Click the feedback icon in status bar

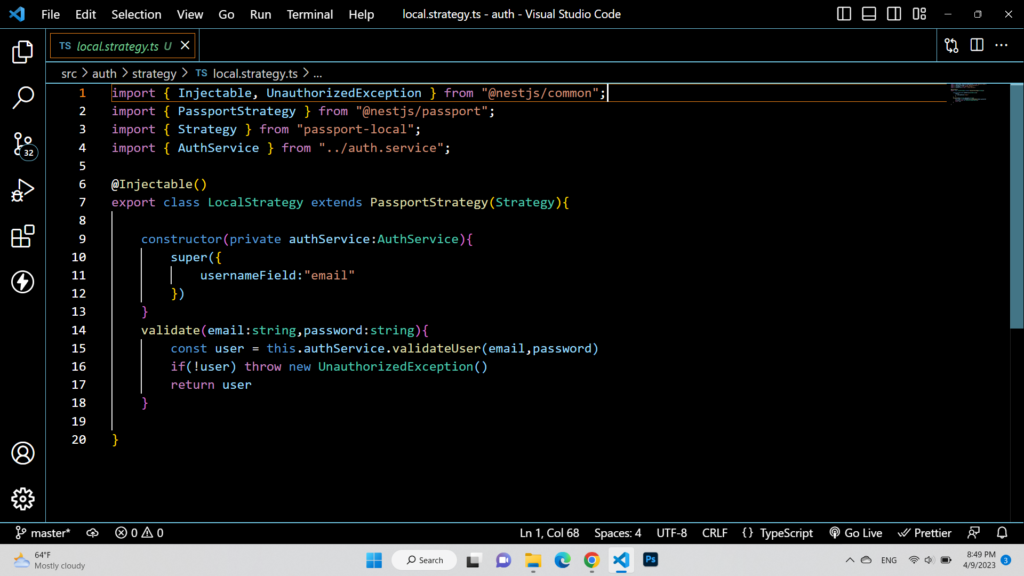click(x=973, y=533)
